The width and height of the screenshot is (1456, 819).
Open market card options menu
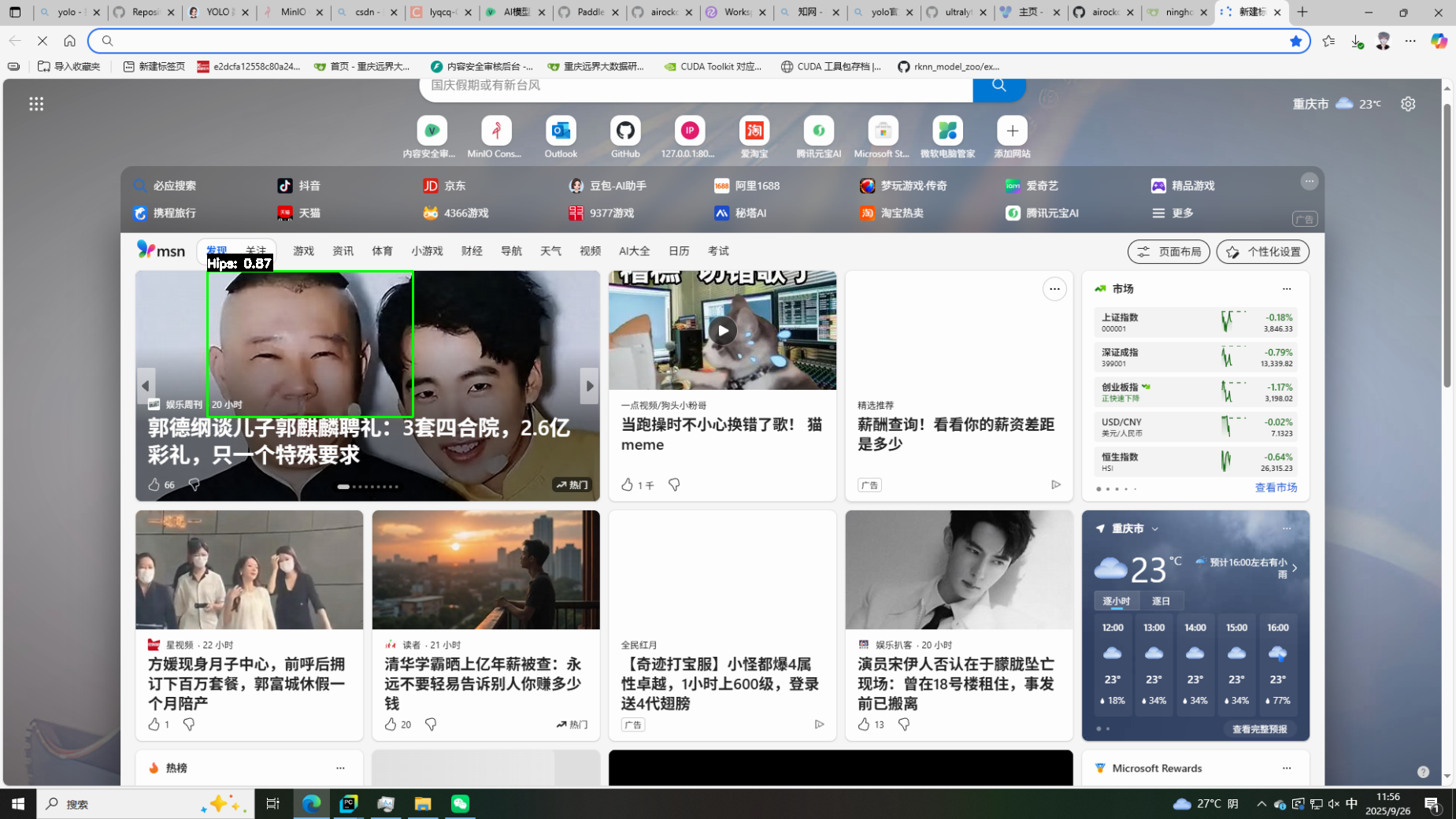point(1286,289)
